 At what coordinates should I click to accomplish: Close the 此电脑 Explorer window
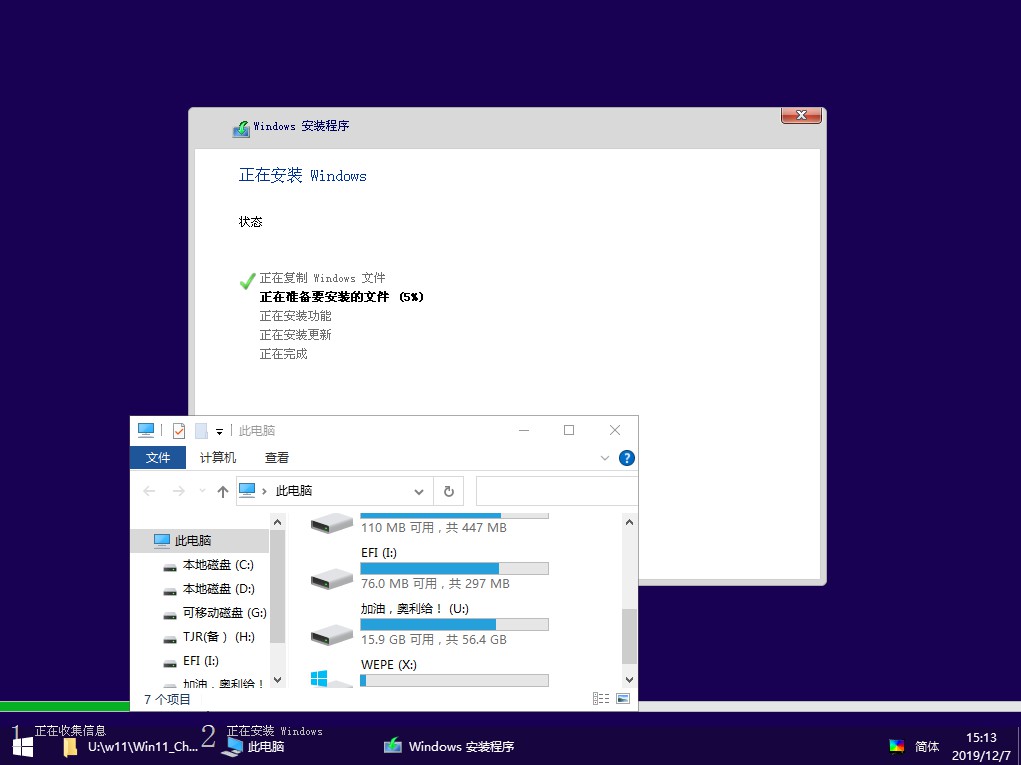coord(615,430)
